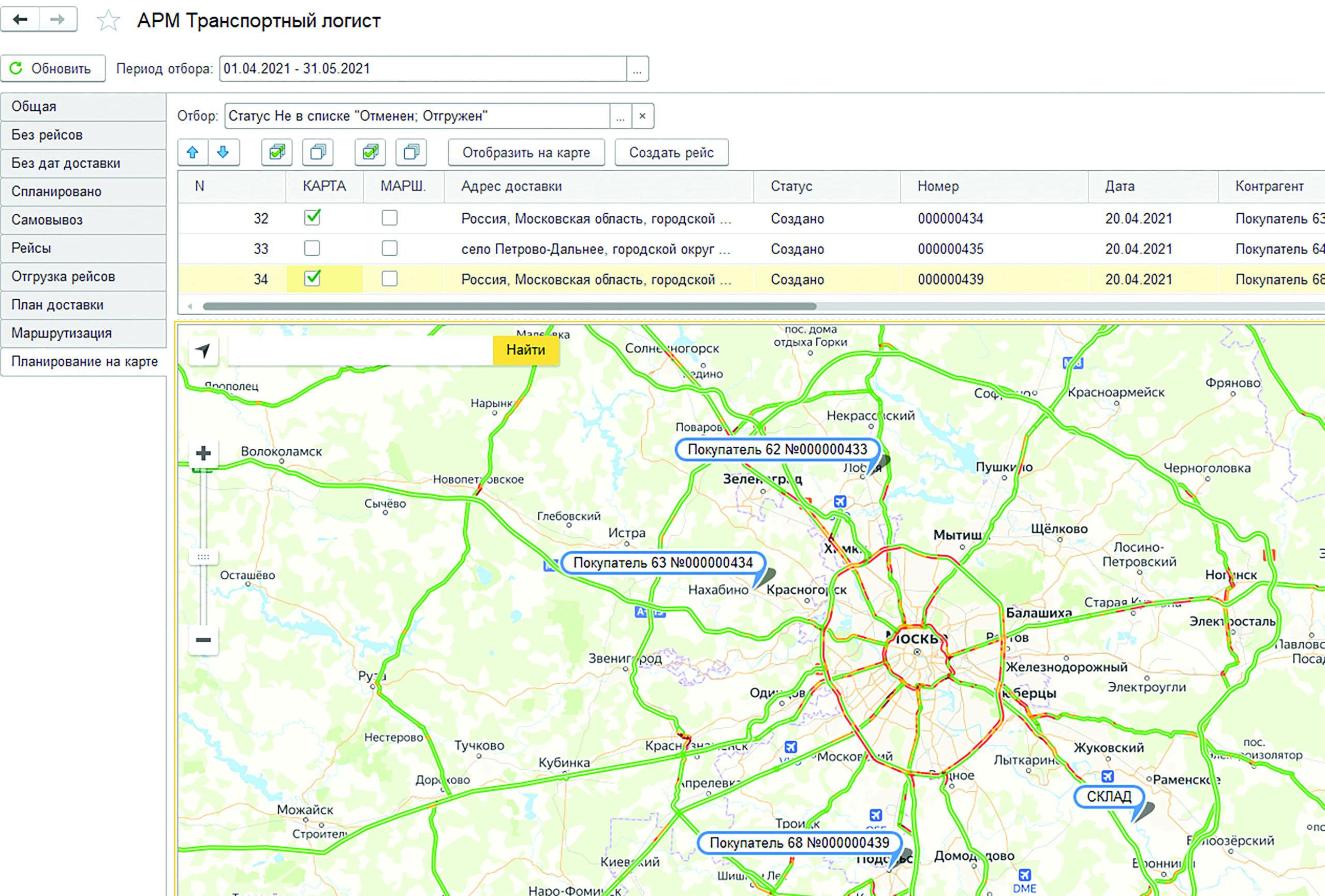Click the forward navigation arrow
The height and width of the screenshot is (896, 1325).
(57, 20)
